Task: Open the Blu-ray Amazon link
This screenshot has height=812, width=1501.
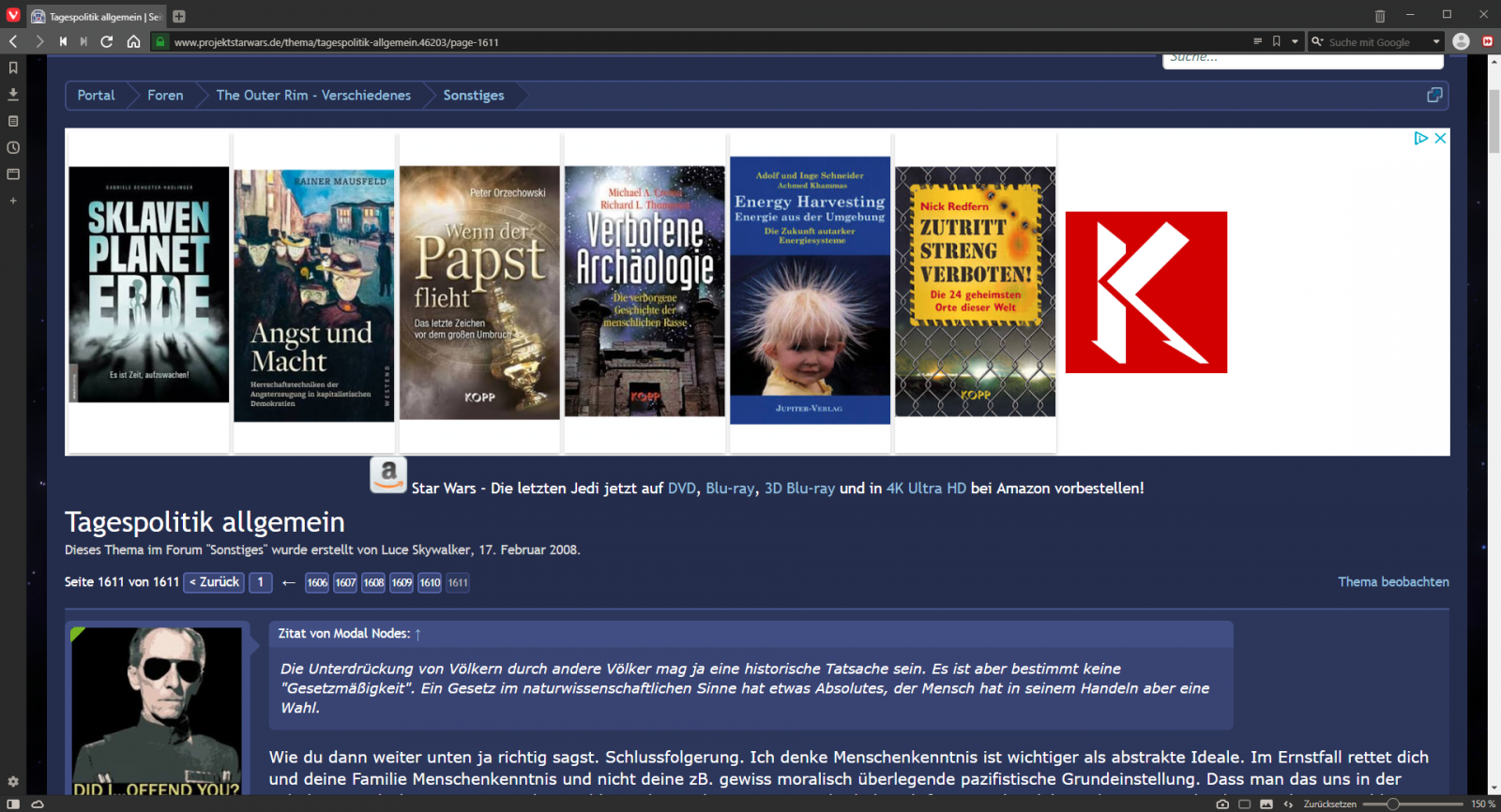Action: pos(730,489)
